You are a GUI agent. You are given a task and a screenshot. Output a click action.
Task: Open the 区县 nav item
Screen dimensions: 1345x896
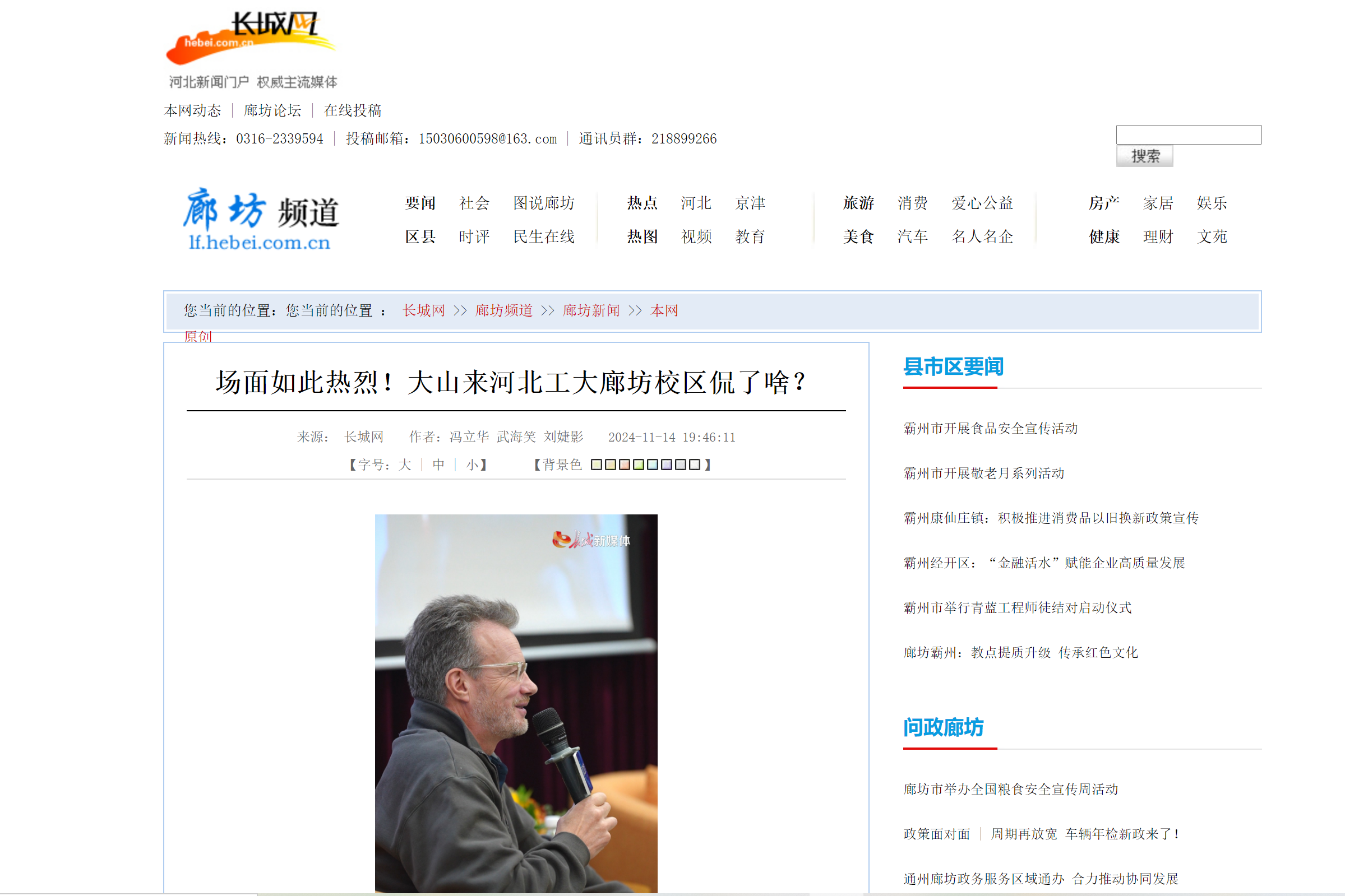coord(420,236)
